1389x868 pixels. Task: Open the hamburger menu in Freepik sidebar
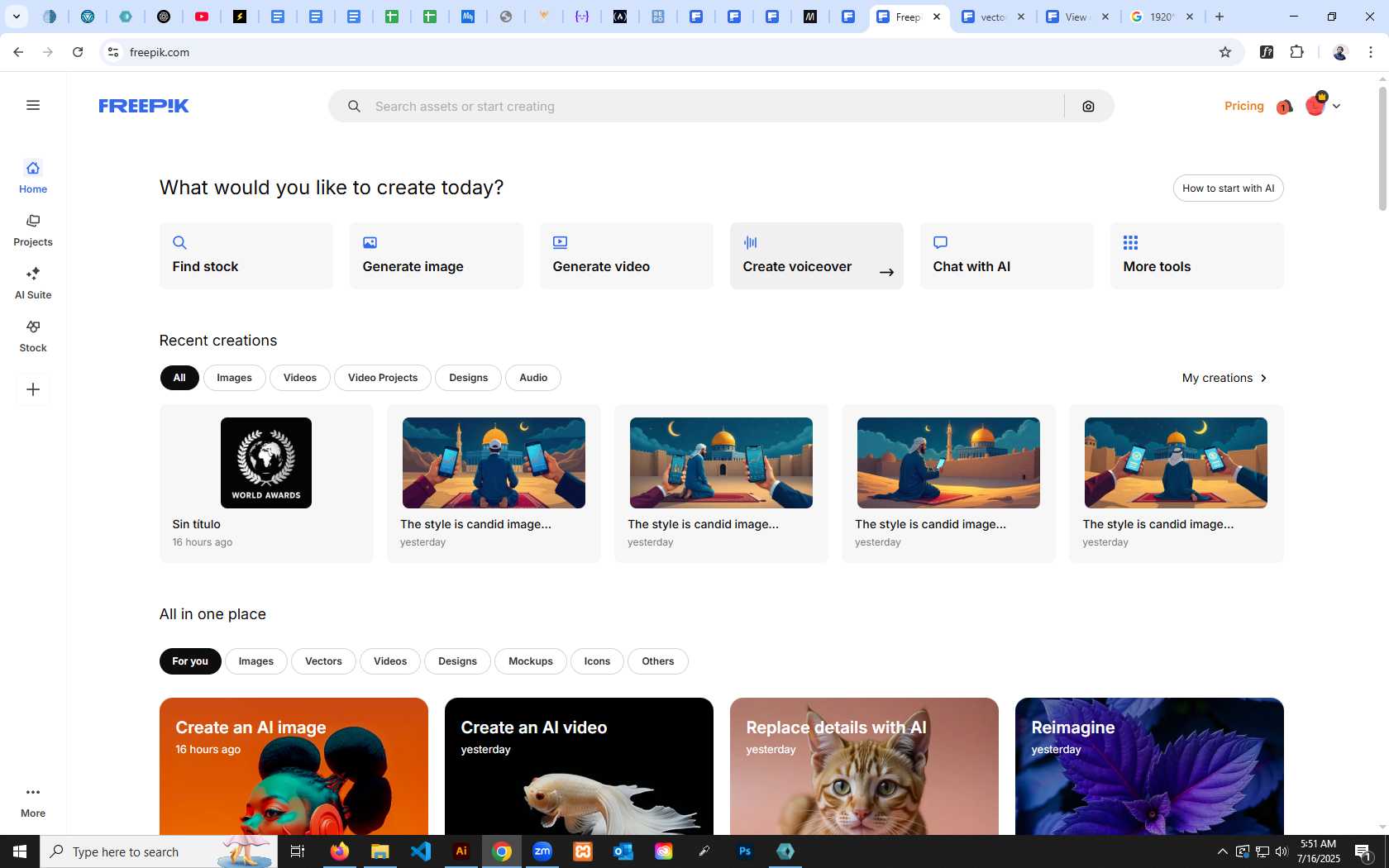pyautogui.click(x=33, y=105)
